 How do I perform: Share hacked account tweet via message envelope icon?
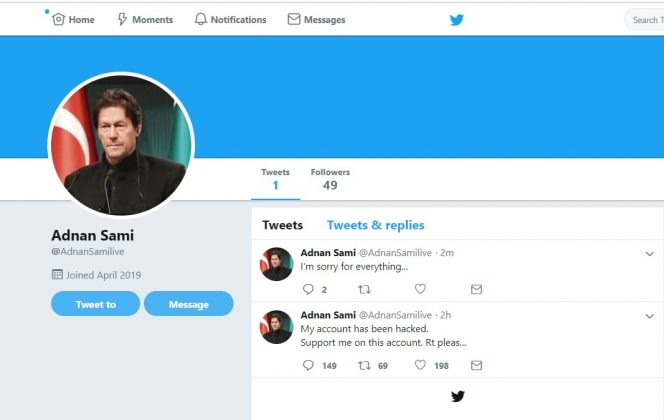pyautogui.click(x=476, y=365)
